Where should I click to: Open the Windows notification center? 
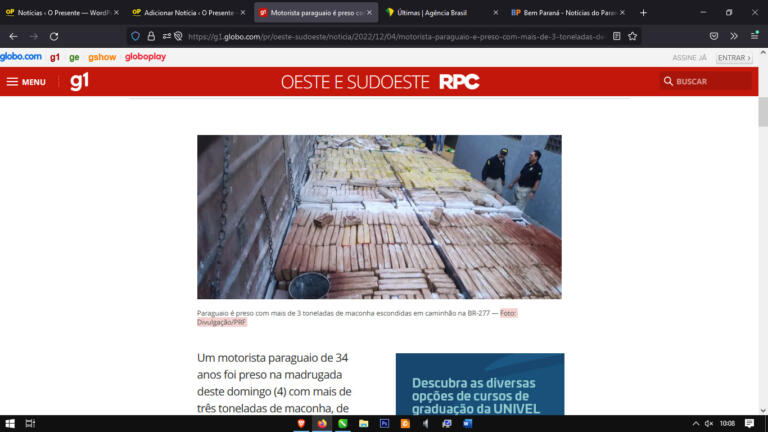(x=749, y=424)
